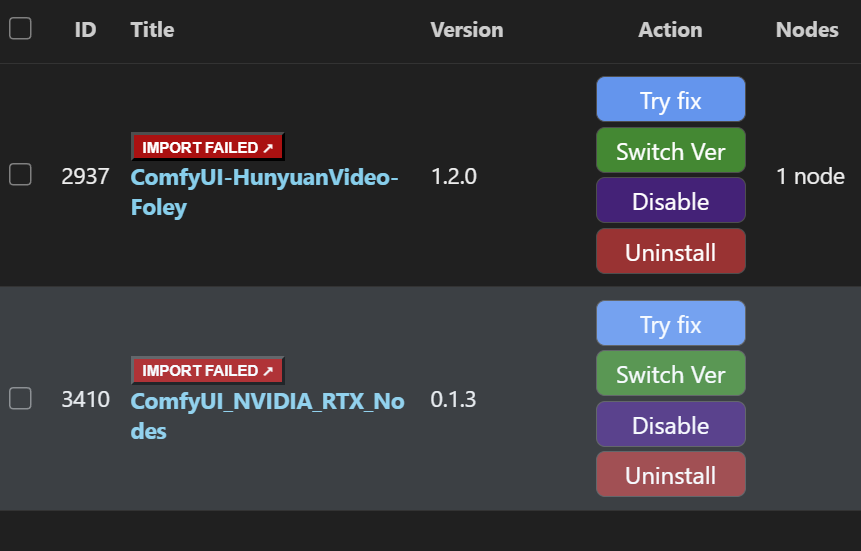Click Switch Ver for ComfyUI-HunyuanVideo-Foley
Image resolution: width=861 pixels, height=551 pixels.
pyautogui.click(x=670, y=151)
